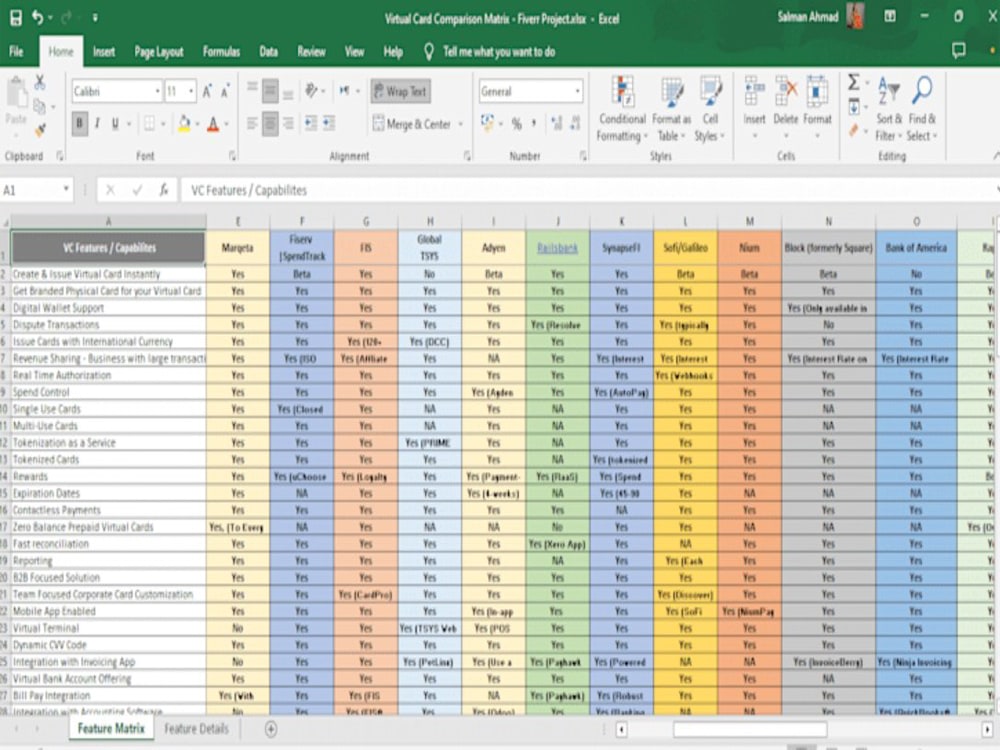
Task: Open Conditional Formatting menu
Action: click(x=622, y=108)
